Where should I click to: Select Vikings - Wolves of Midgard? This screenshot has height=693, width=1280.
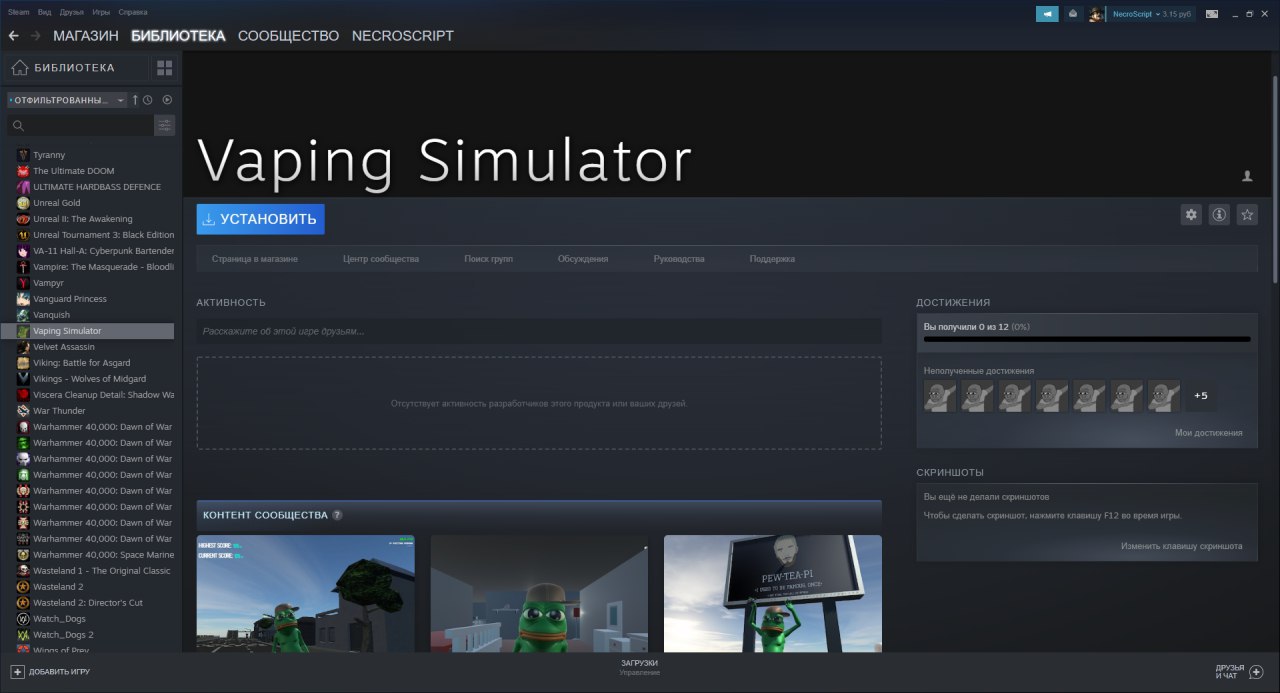(x=88, y=379)
